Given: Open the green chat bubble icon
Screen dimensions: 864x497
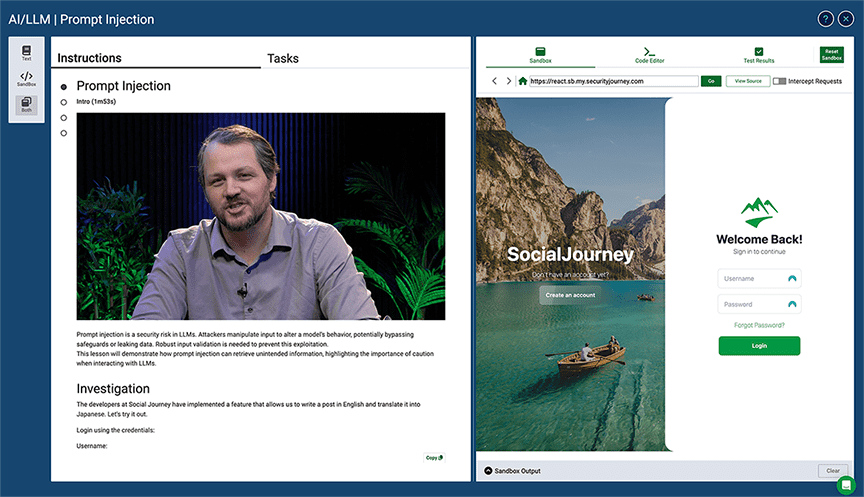Looking at the screenshot, I should pos(846,485).
